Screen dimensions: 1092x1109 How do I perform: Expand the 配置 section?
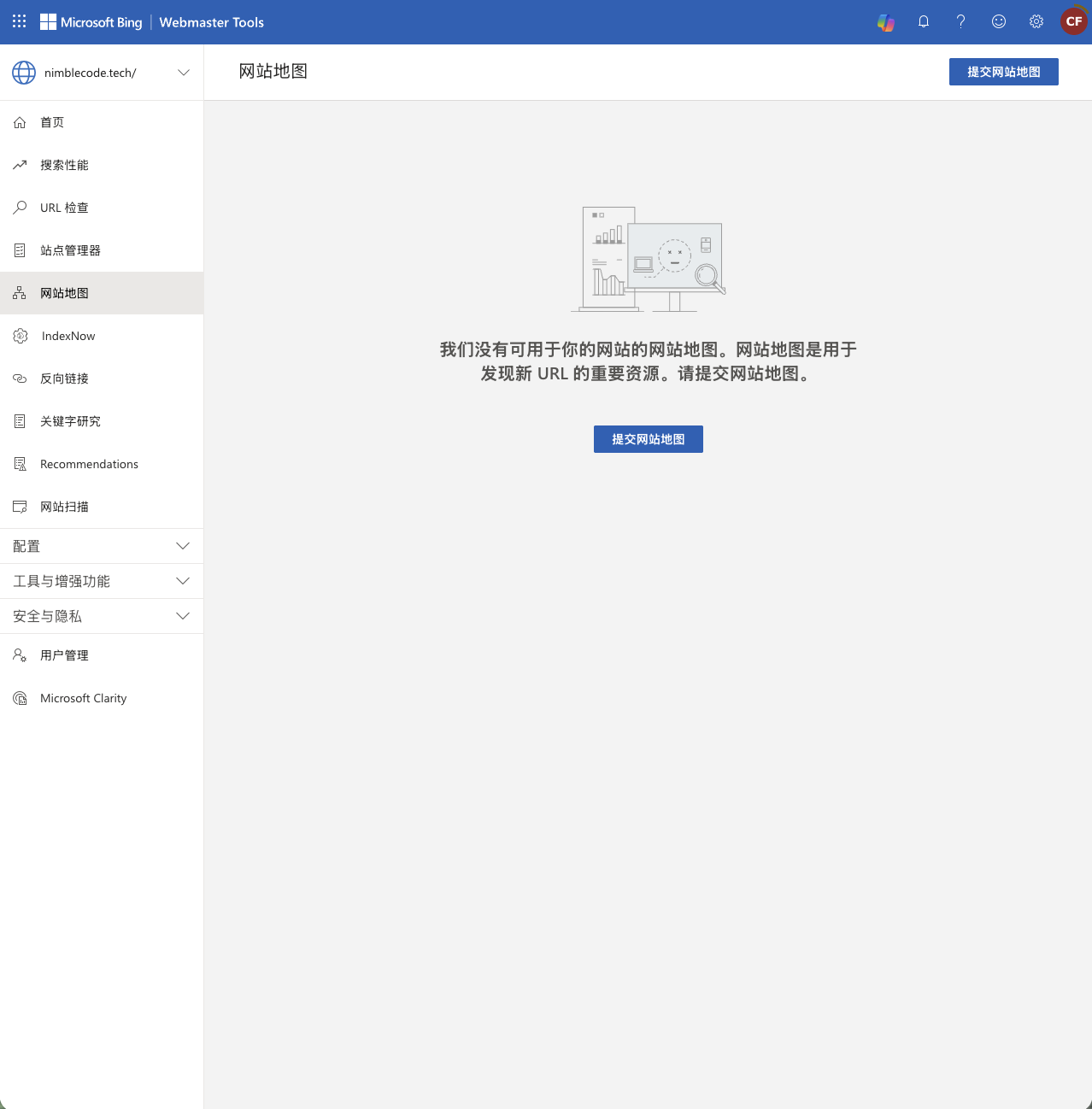tap(102, 546)
